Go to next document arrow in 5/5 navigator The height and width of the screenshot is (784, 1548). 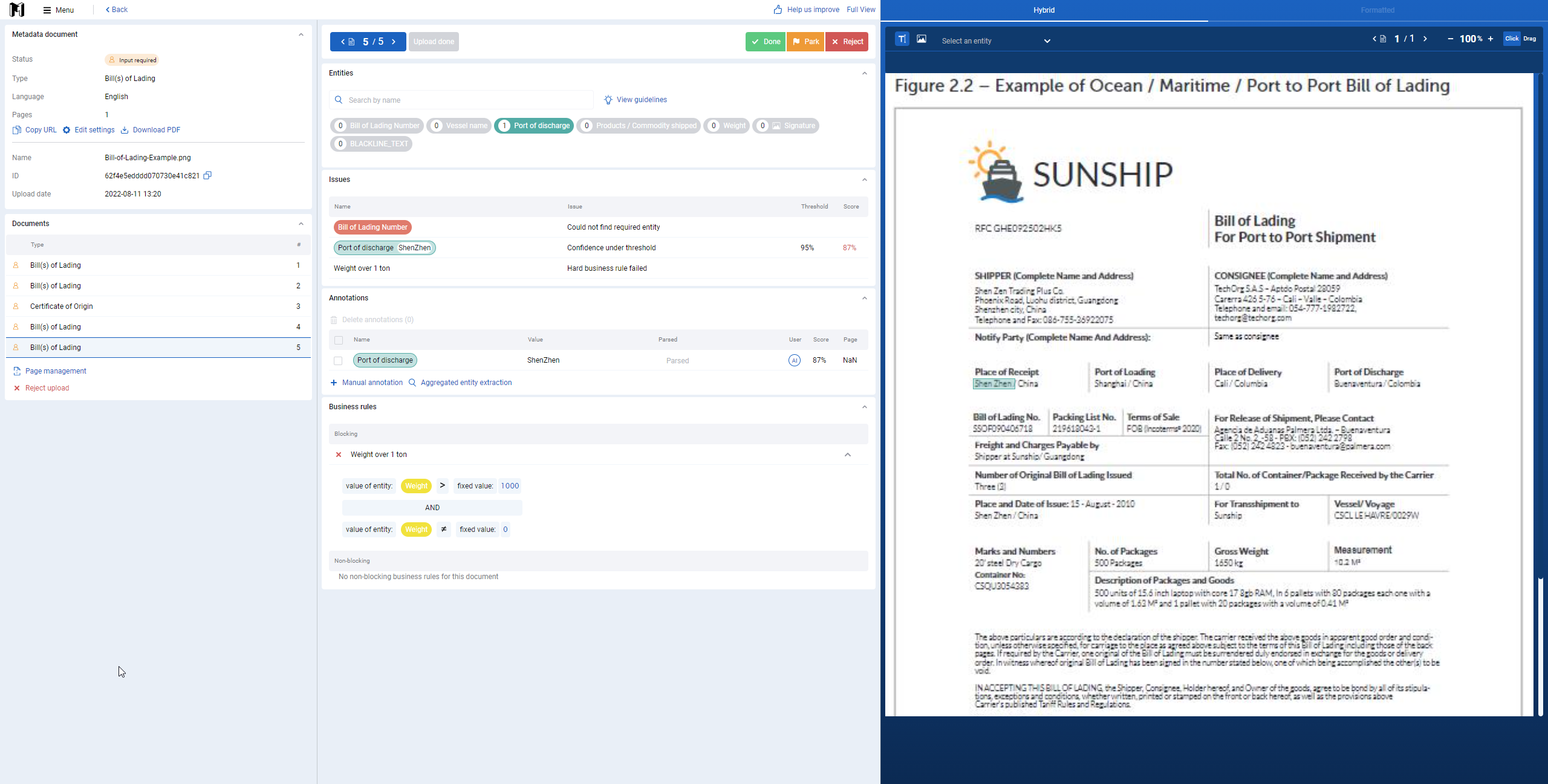point(394,42)
